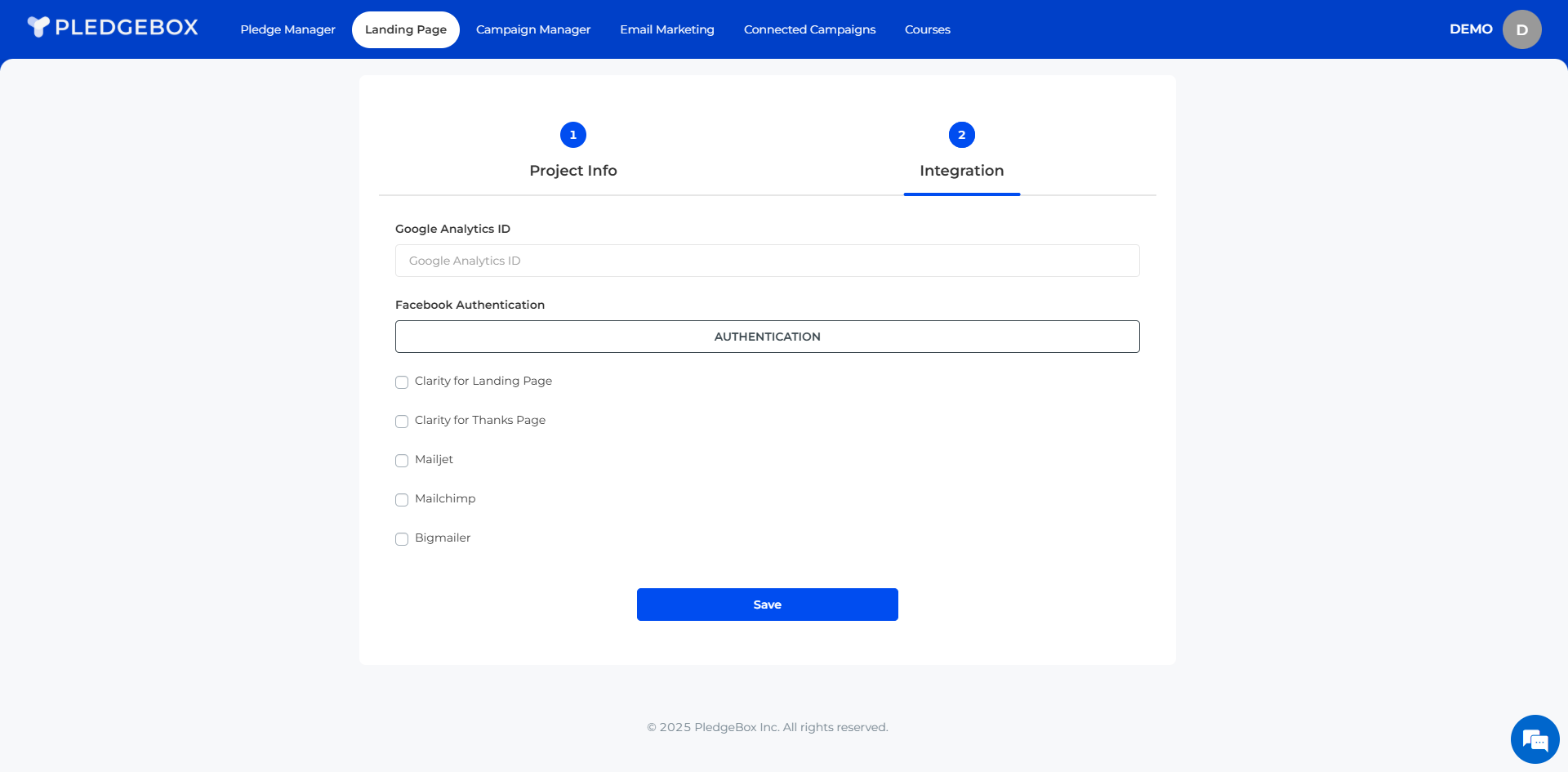The image size is (1568, 772).
Task: Click the Mailchimp label text
Action: (x=445, y=498)
